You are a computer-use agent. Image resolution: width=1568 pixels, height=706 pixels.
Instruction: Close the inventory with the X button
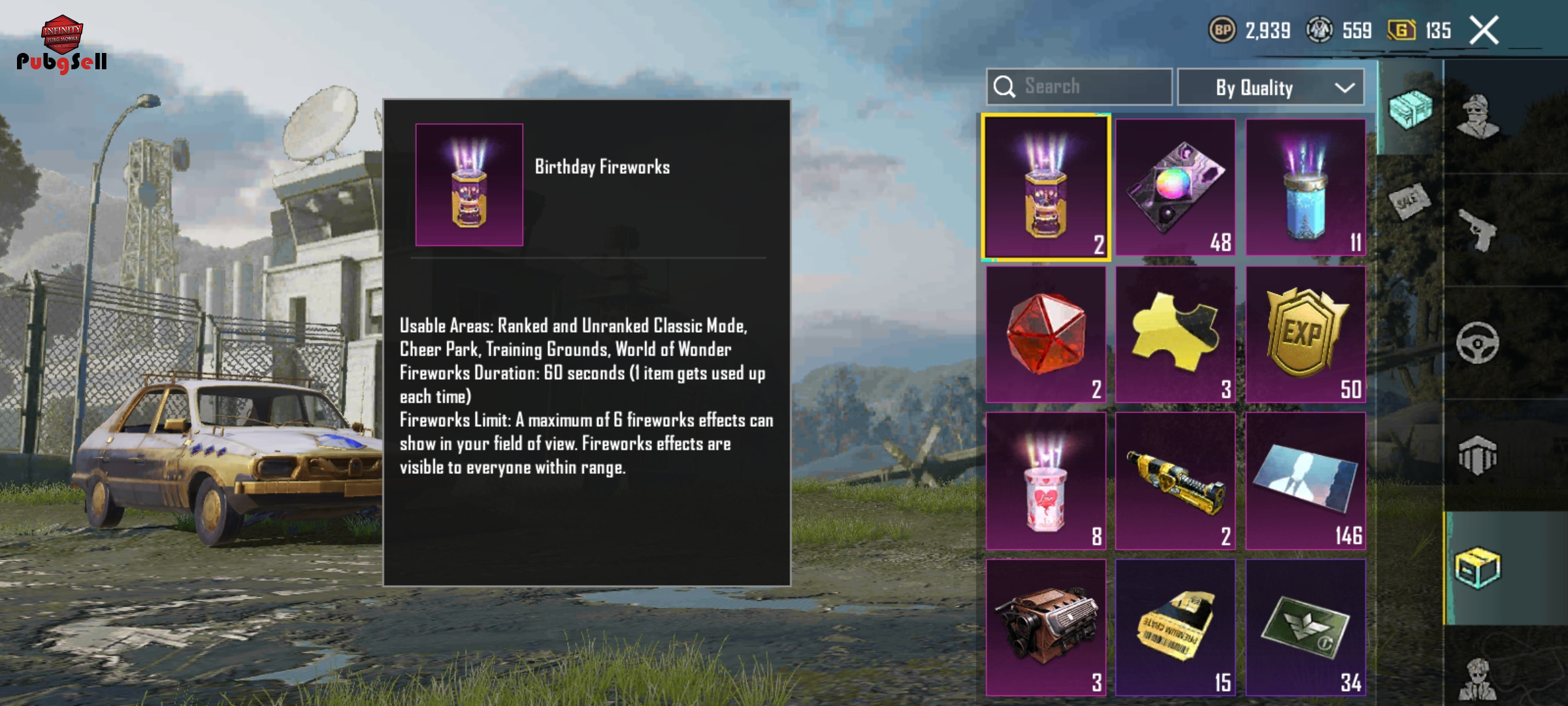(x=1484, y=30)
